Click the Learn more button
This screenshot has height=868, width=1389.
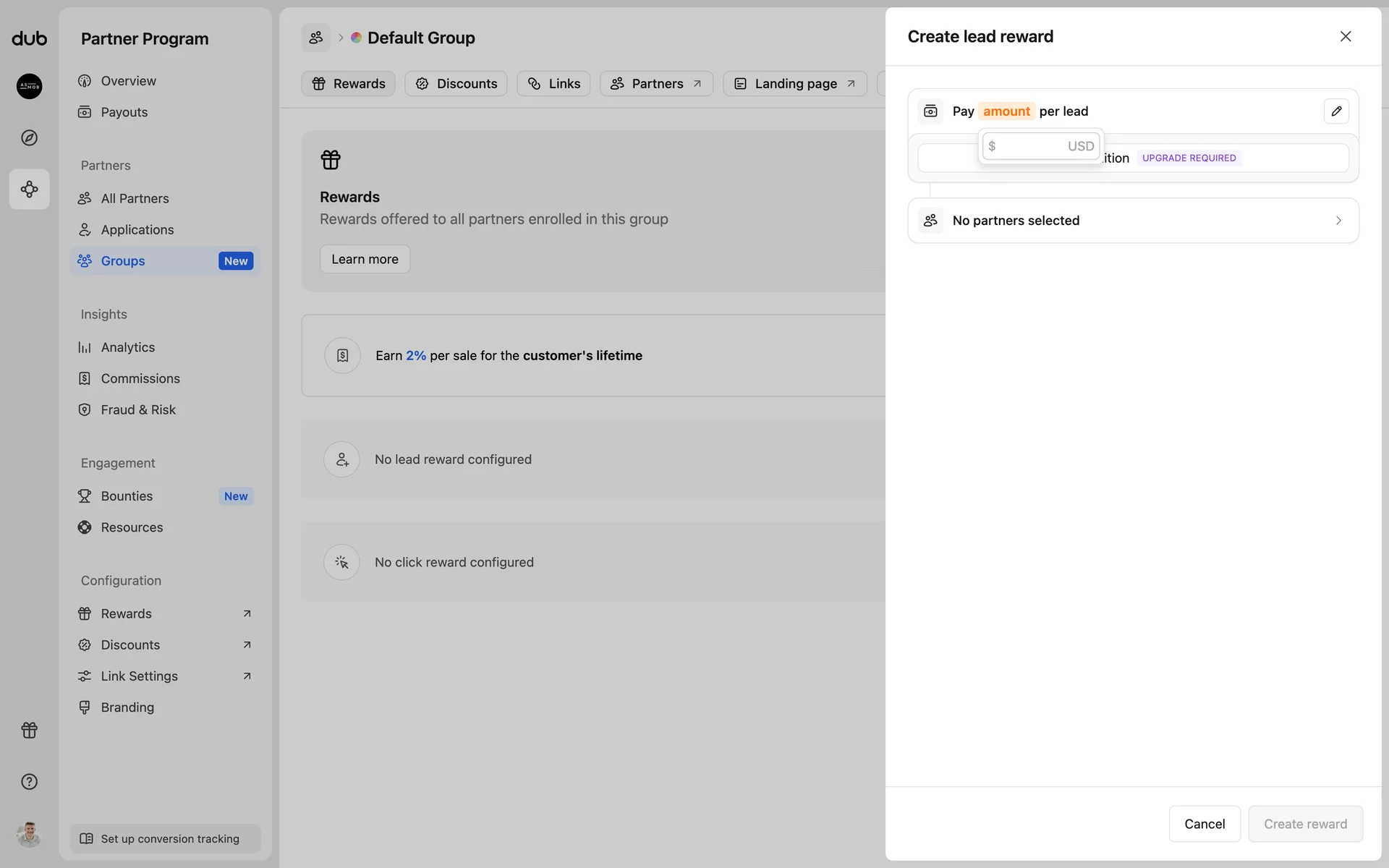pyautogui.click(x=365, y=259)
